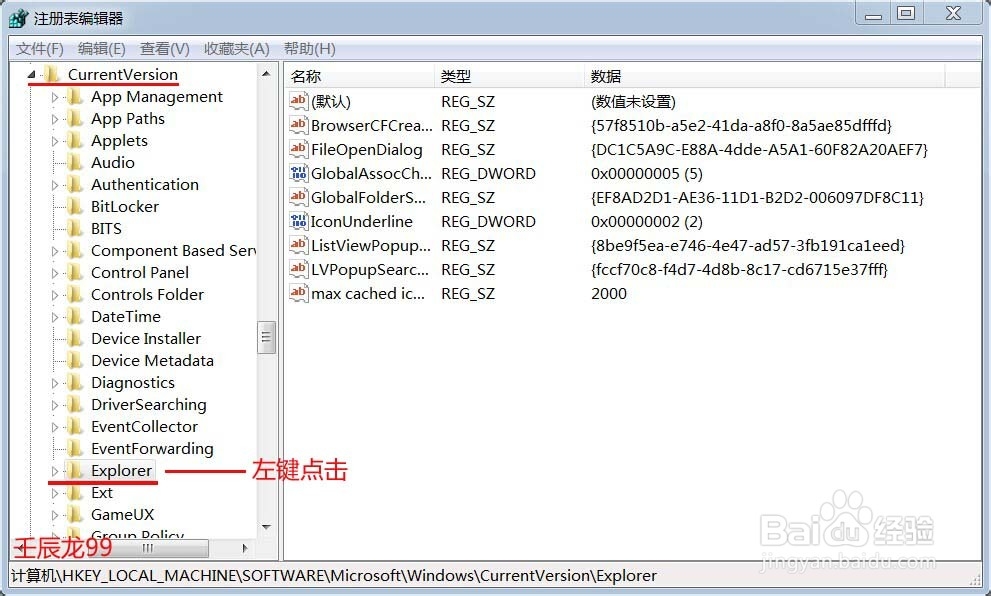This screenshot has width=991, height=596.
Task: Click the status bar registry path
Action: pyautogui.click(x=334, y=576)
